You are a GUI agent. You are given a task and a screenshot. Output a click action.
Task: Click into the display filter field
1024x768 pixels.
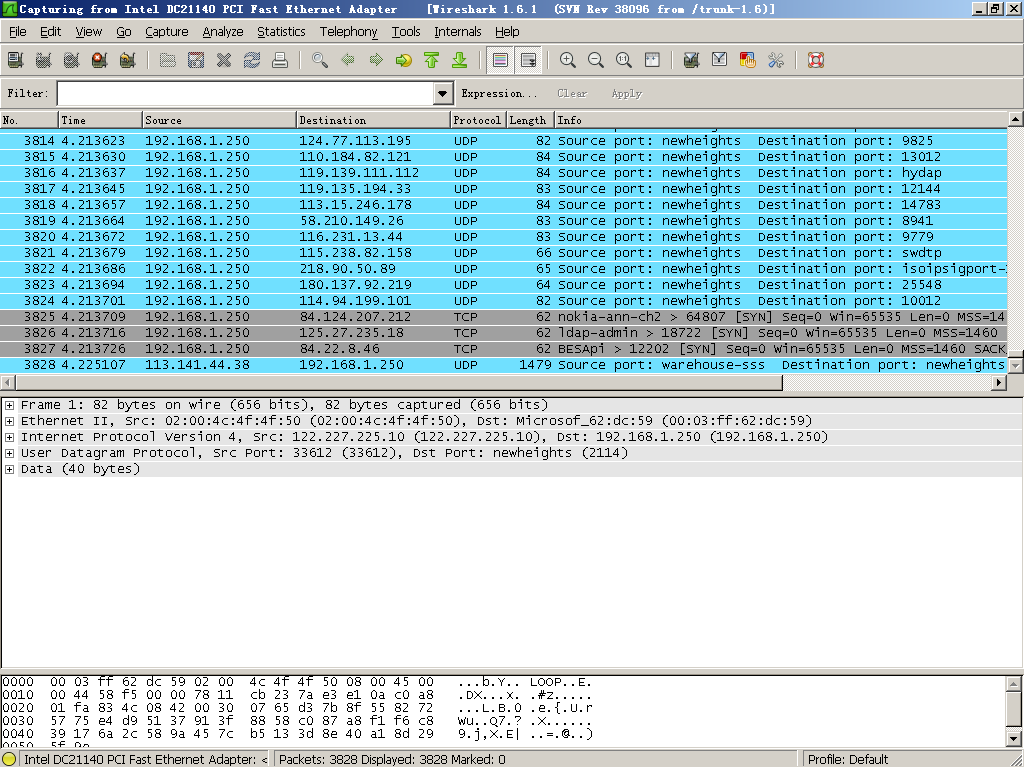[246, 93]
